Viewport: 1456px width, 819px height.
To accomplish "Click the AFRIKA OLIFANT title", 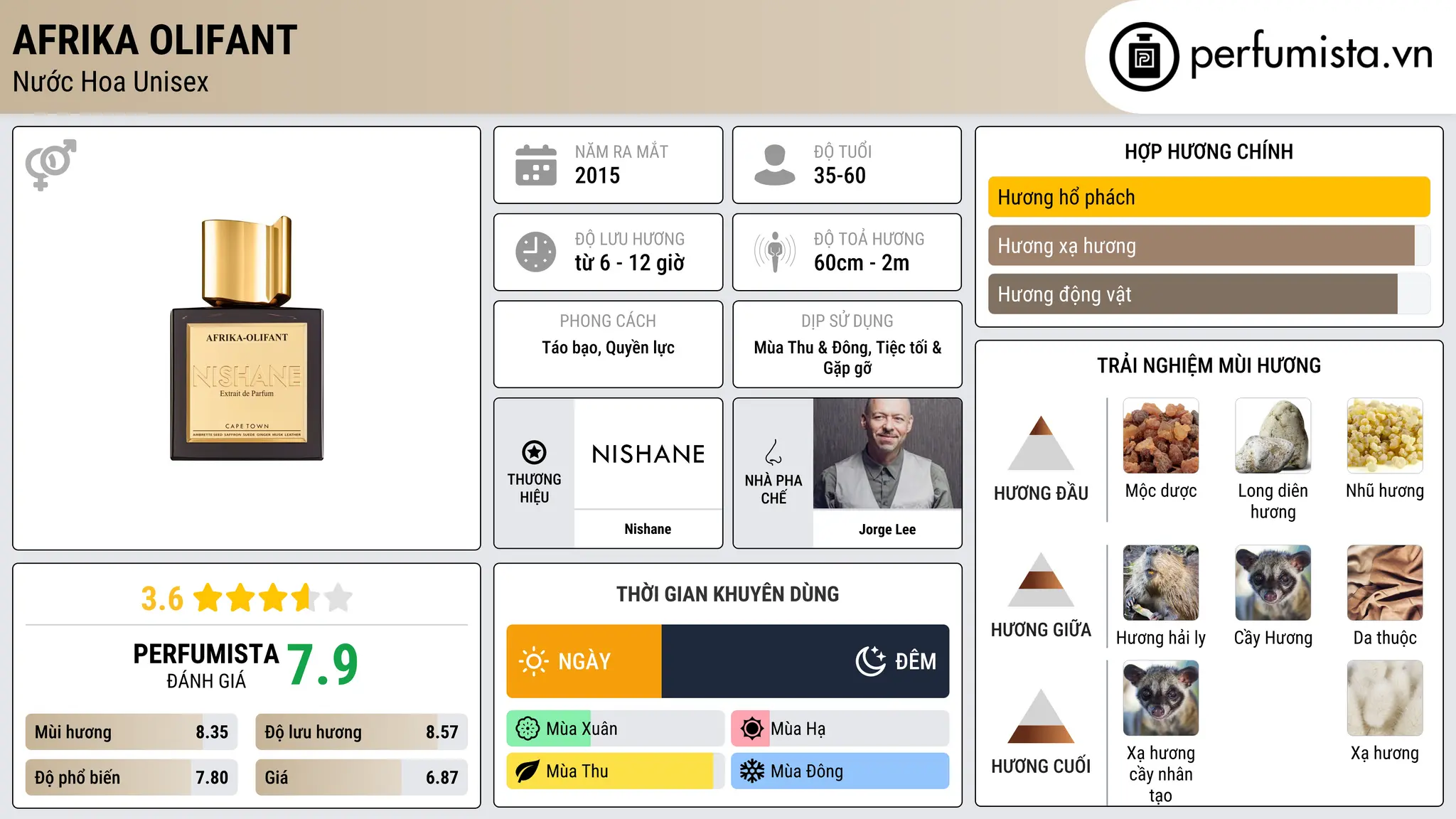I will point(155,40).
